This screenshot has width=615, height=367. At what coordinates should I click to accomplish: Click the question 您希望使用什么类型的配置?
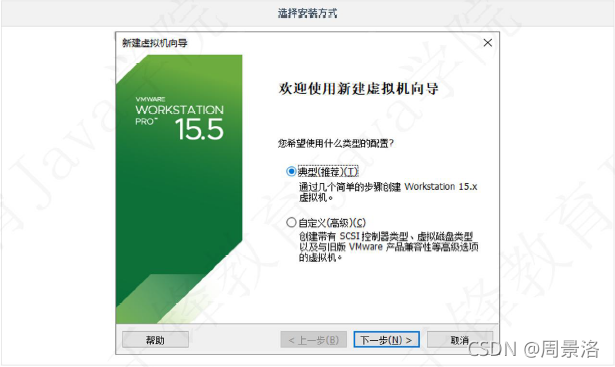(x=336, y=144)
